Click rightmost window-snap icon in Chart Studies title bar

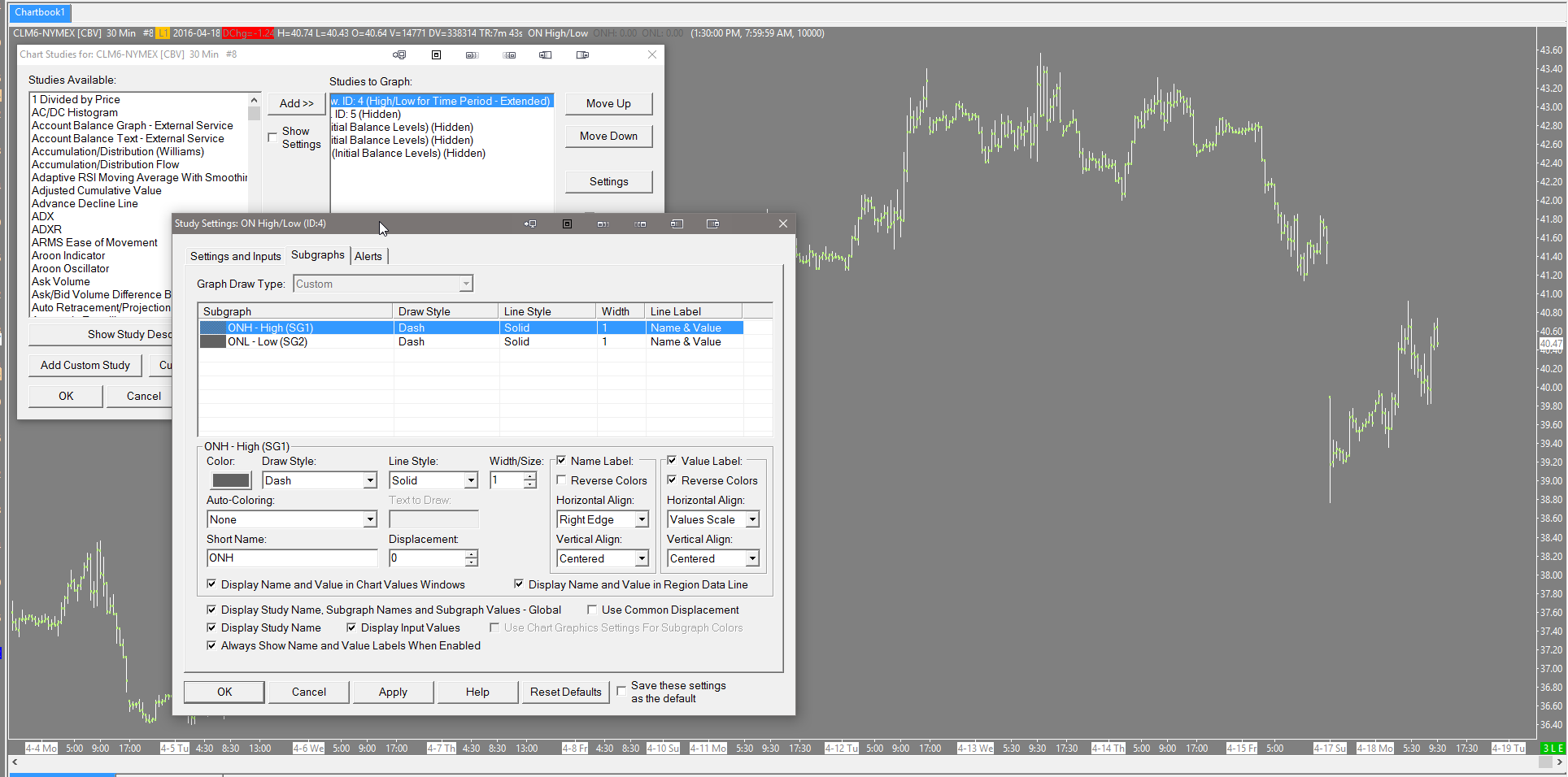tap(582, 54)
